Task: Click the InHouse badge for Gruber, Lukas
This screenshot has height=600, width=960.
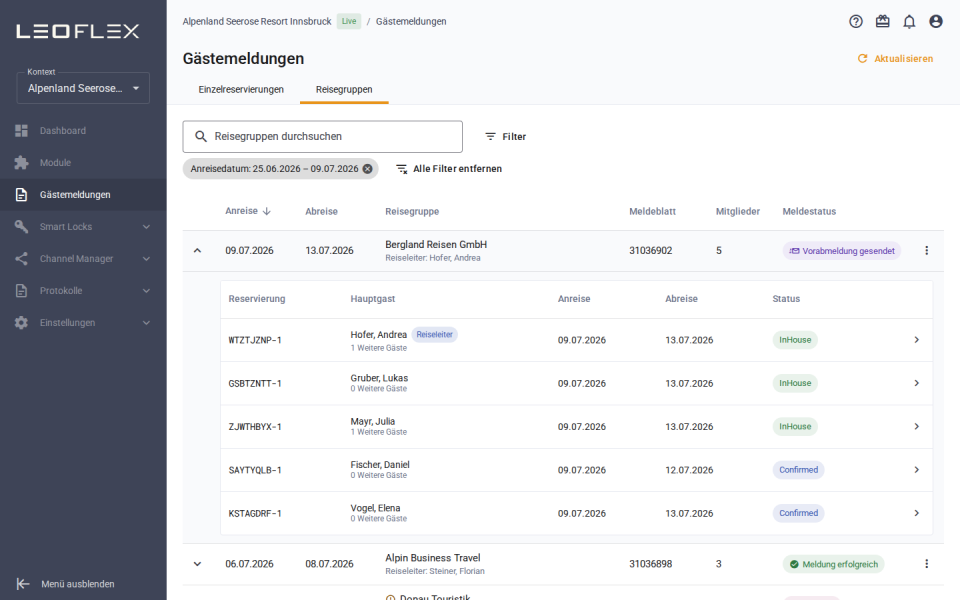Action: tap(795, 383)
